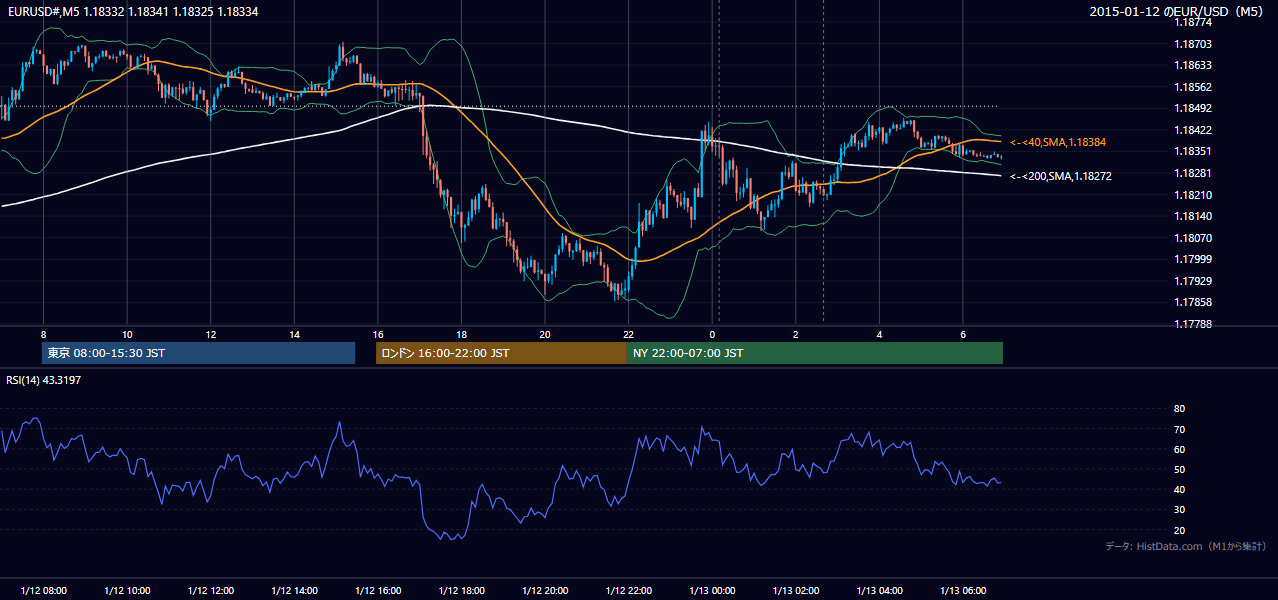Click price axis label 1.17999
This screenshot has width=1278, height=600.
[x=1193, y=259]
